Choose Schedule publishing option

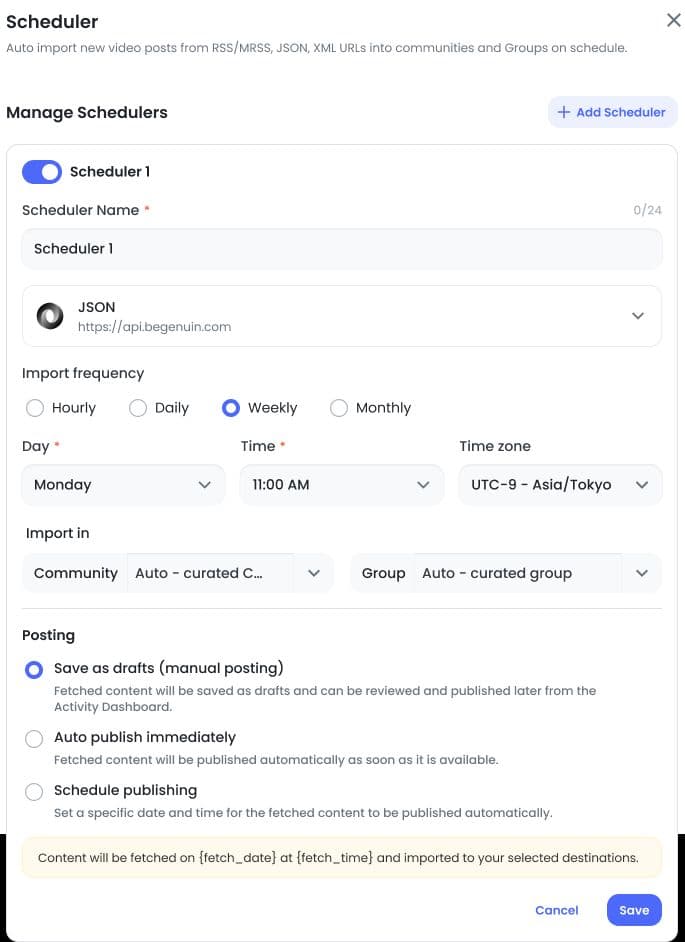pyautogui.click(x=34, y=791)
